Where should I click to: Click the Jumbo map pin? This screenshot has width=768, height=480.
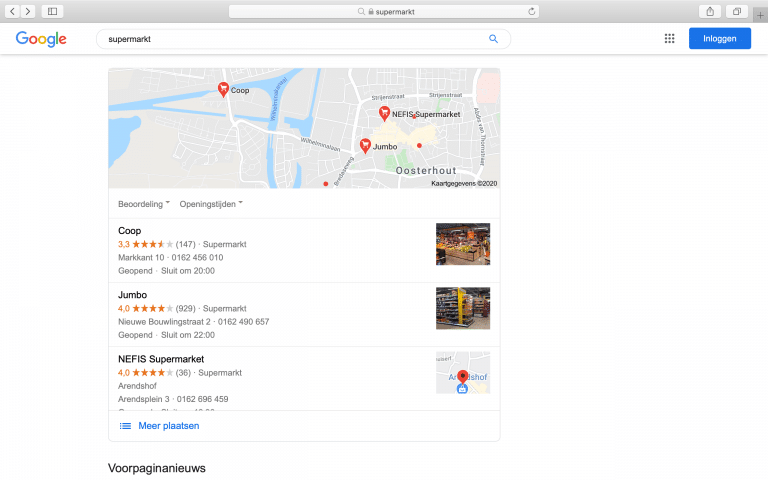(x=366, y=145)
